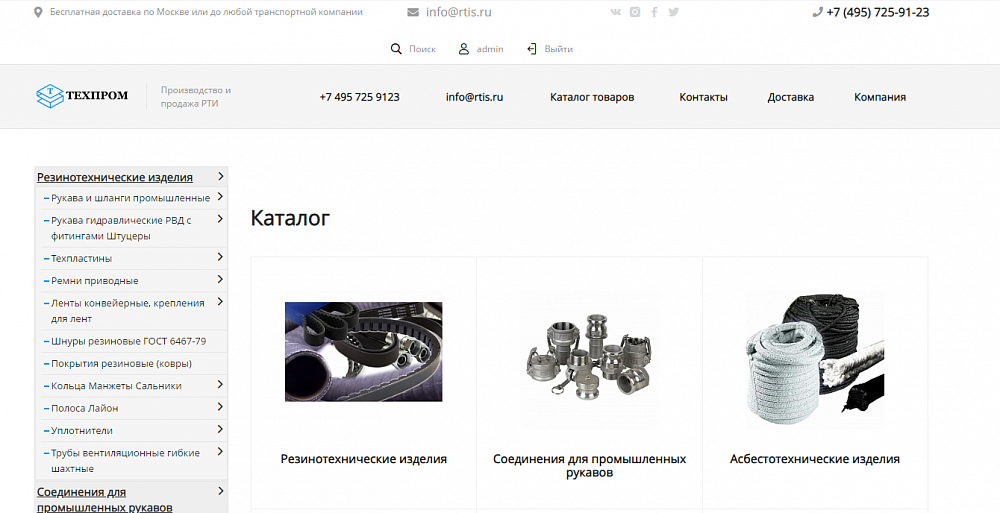Open Доставка menu item
1000x513 pixels.
coord(791,97)
